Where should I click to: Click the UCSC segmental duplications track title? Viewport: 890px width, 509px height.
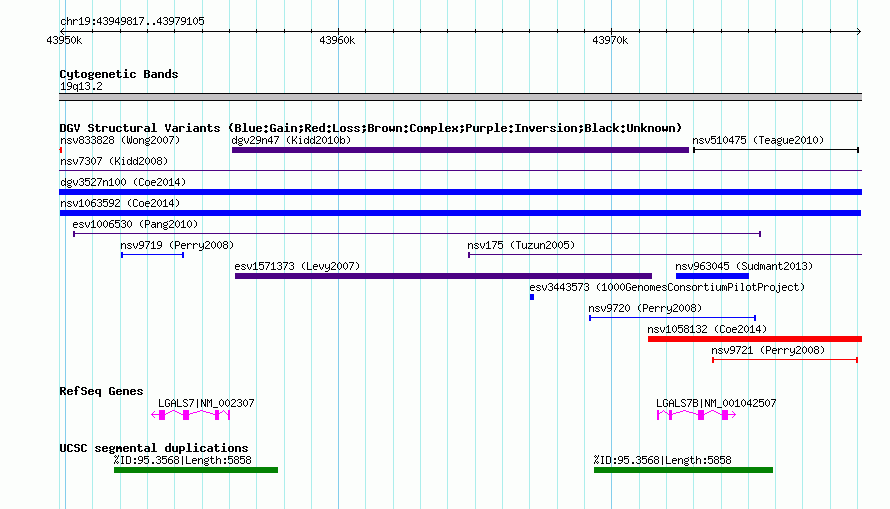click(154, 448)
